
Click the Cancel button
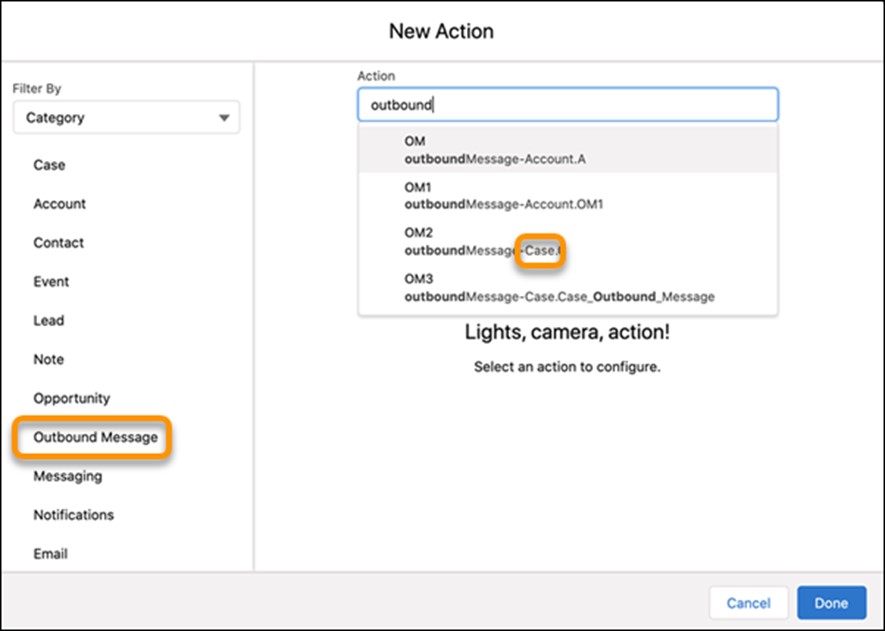click(748, 603)
